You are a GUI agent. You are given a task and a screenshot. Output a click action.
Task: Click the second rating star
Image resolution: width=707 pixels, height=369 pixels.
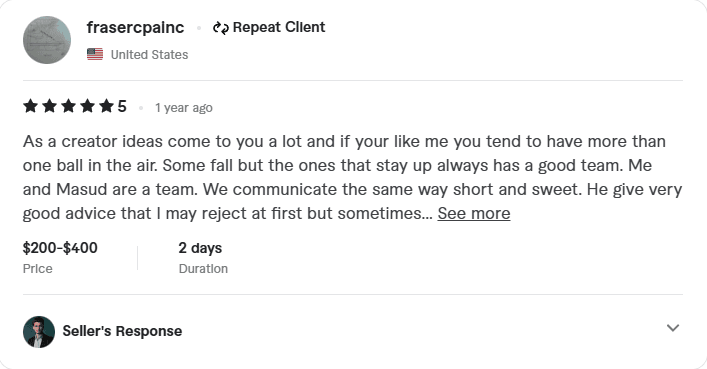(x=49, y=106)
